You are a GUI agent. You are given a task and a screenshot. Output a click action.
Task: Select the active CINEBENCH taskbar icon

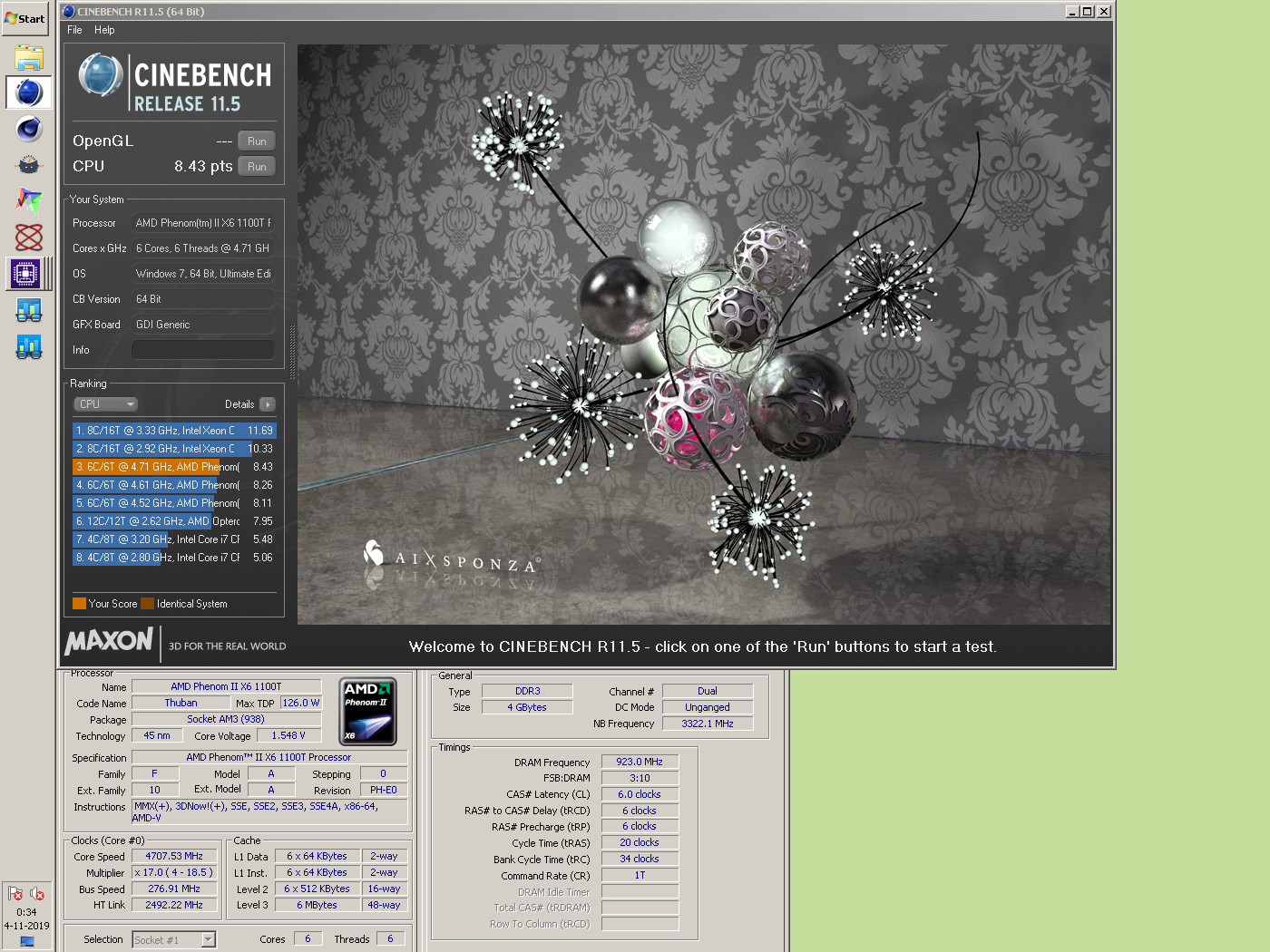pyautogui.click(x=29, y=92)
